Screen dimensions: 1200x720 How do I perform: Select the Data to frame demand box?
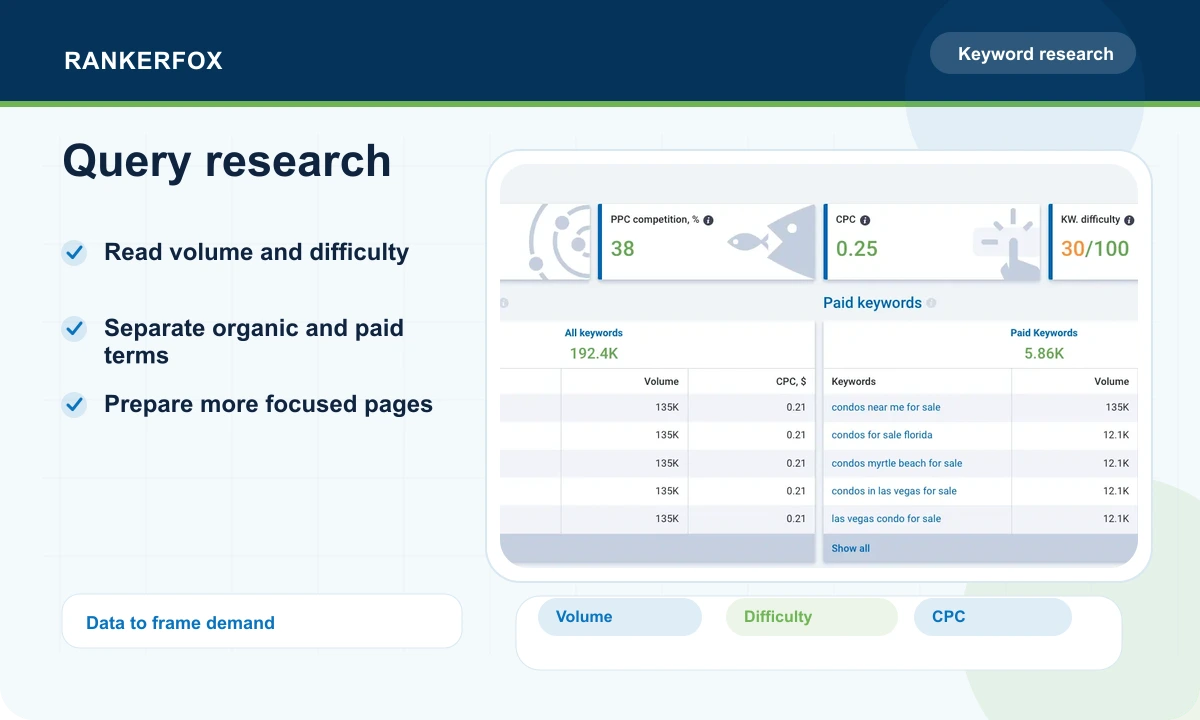click(x=262, y=622)
